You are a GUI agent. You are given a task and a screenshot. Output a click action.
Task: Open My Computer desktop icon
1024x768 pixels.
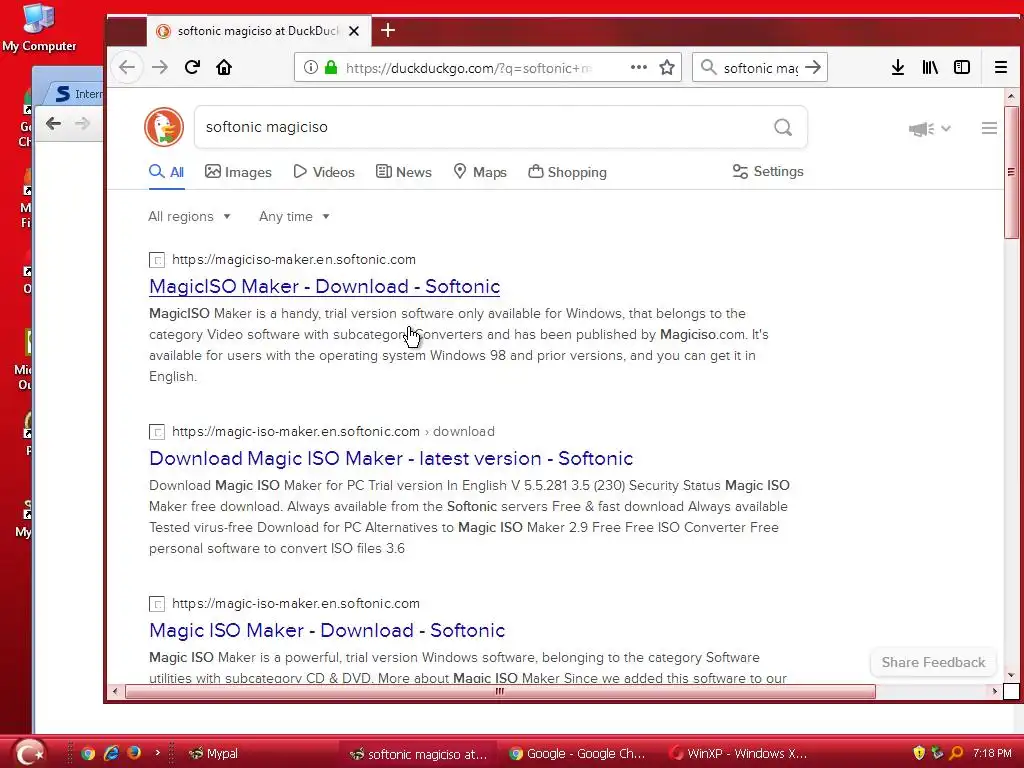point(39,27)
